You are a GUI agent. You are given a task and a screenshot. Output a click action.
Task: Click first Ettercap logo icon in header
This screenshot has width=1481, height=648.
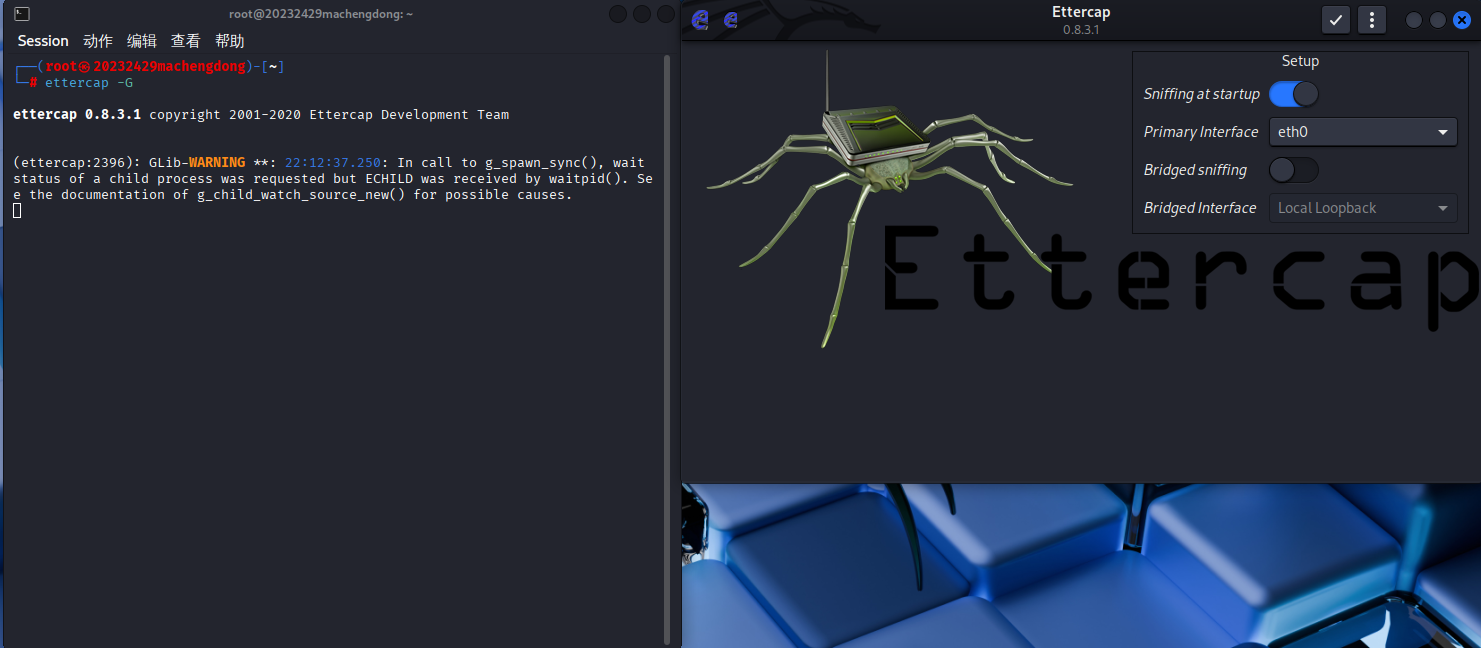[701, 19]
